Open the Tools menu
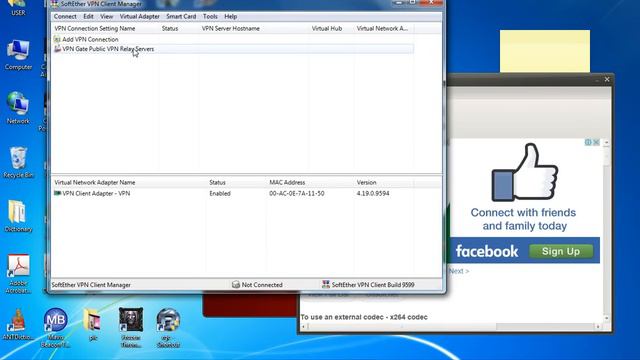The height and width of the screenshot is (360, 640). coord(210,16)
